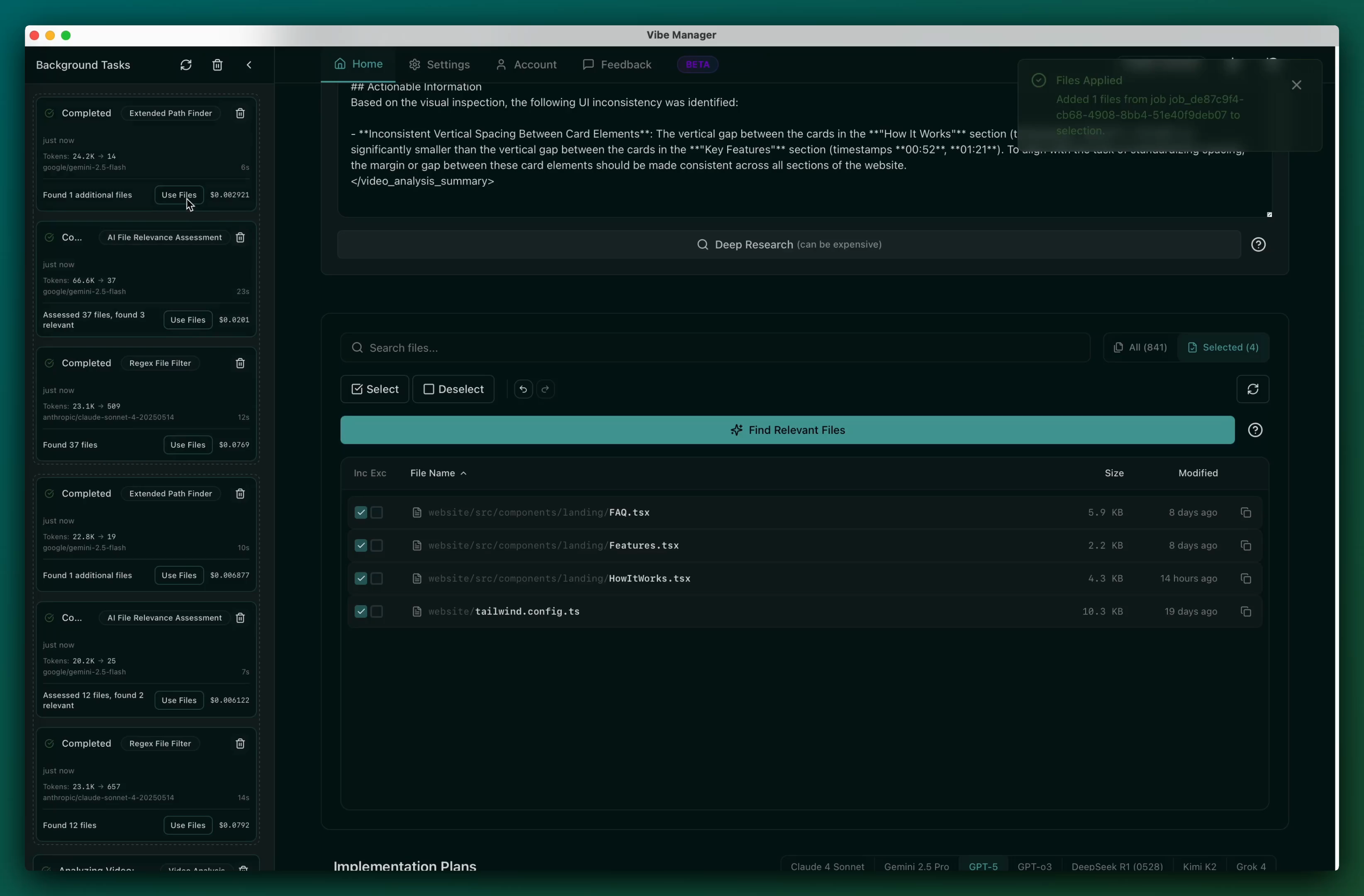Viewport: 1364px width, 896px height.
Task: Click the tailwind.config.ts file name
Action: click(x=527, y=612)
